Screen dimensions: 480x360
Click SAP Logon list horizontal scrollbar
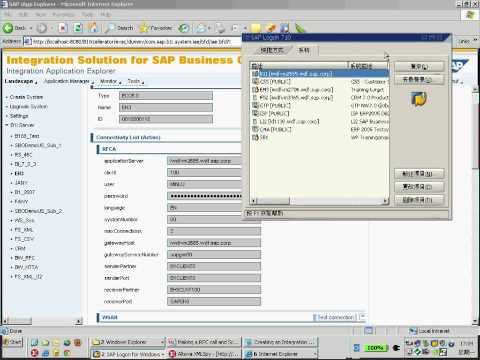tap(320, 201)
